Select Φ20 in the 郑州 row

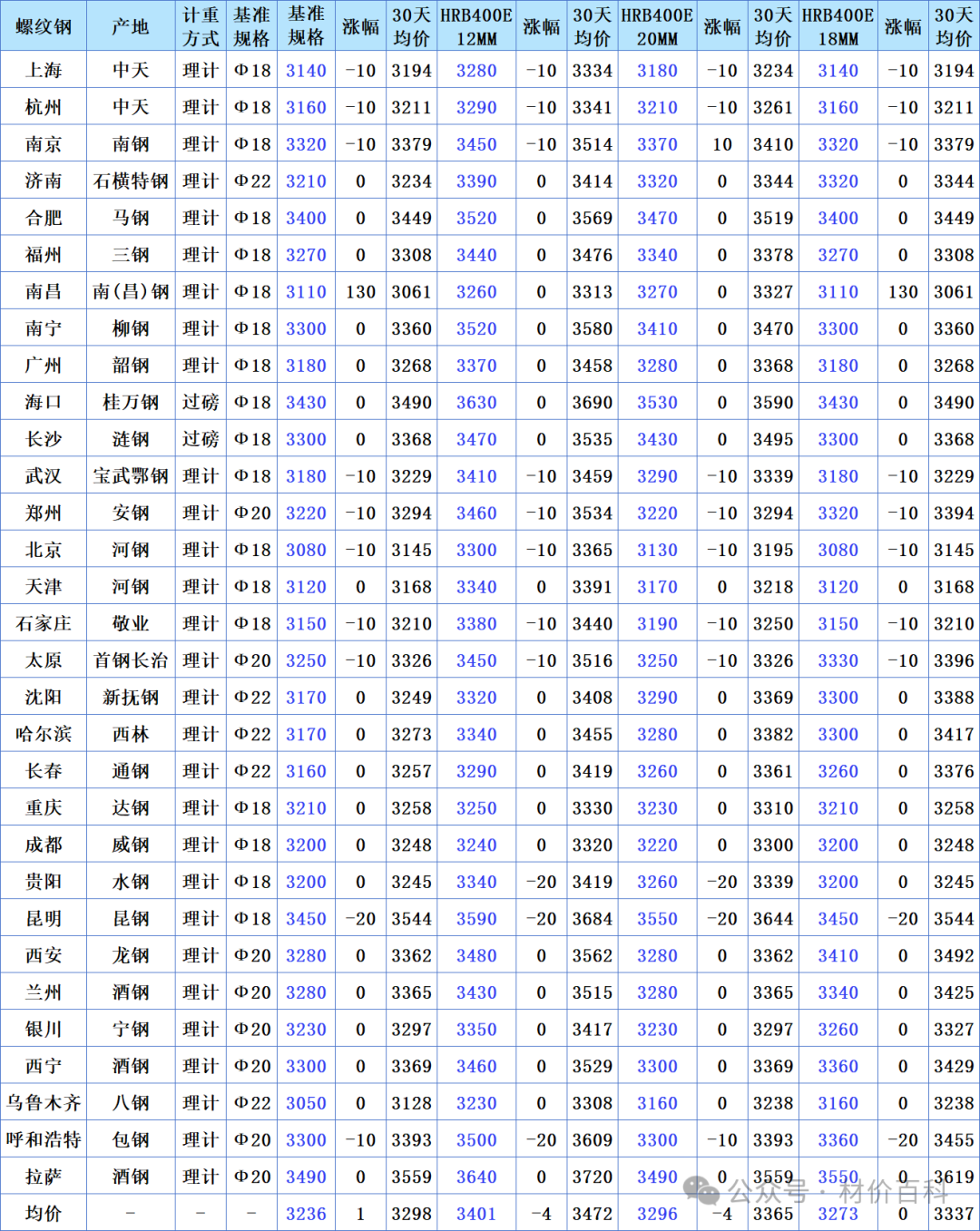tap(252, 513)
